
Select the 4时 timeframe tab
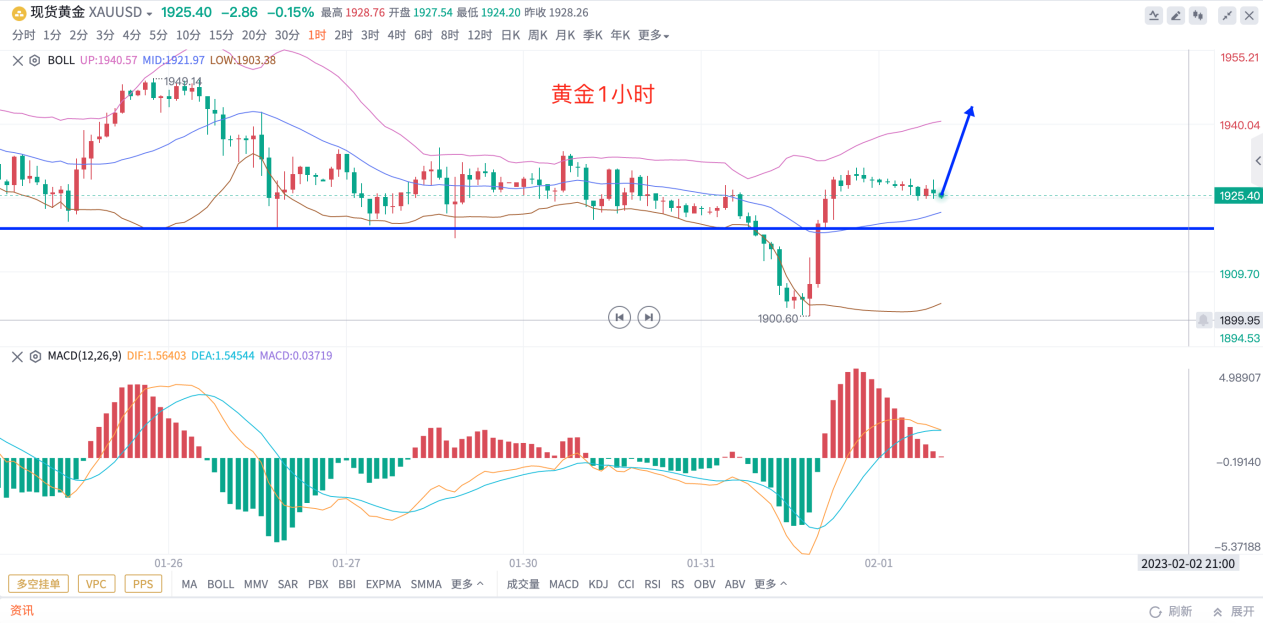(x=396, y=35)
